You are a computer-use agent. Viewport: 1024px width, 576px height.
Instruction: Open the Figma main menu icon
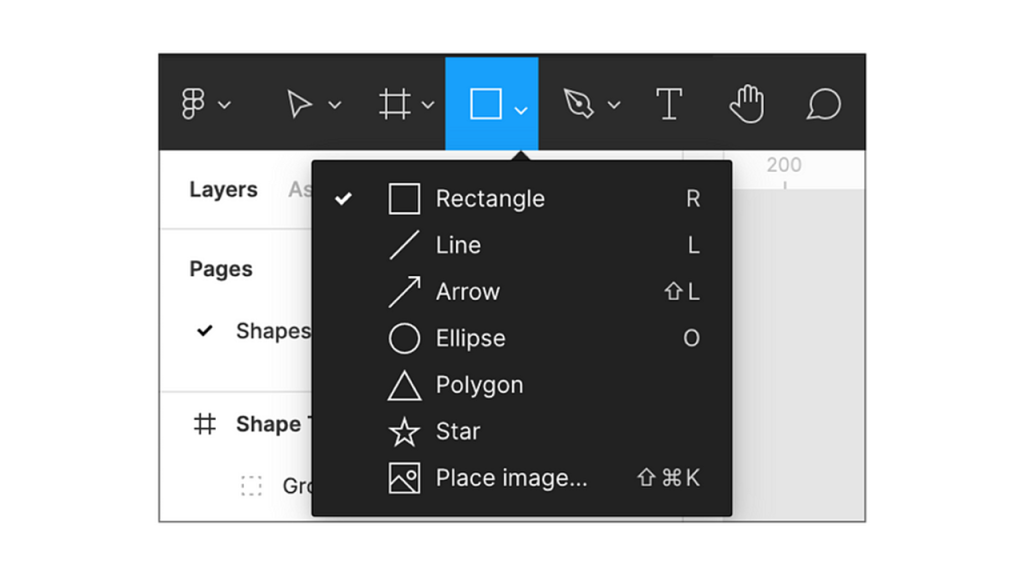(193, 104)
